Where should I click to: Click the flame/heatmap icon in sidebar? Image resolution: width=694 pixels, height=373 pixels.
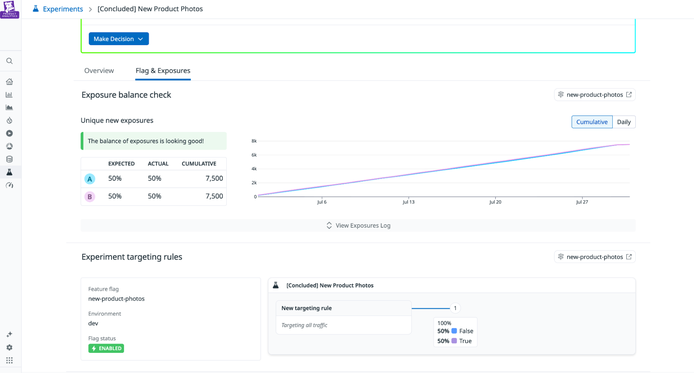click(x=9, y=120)
